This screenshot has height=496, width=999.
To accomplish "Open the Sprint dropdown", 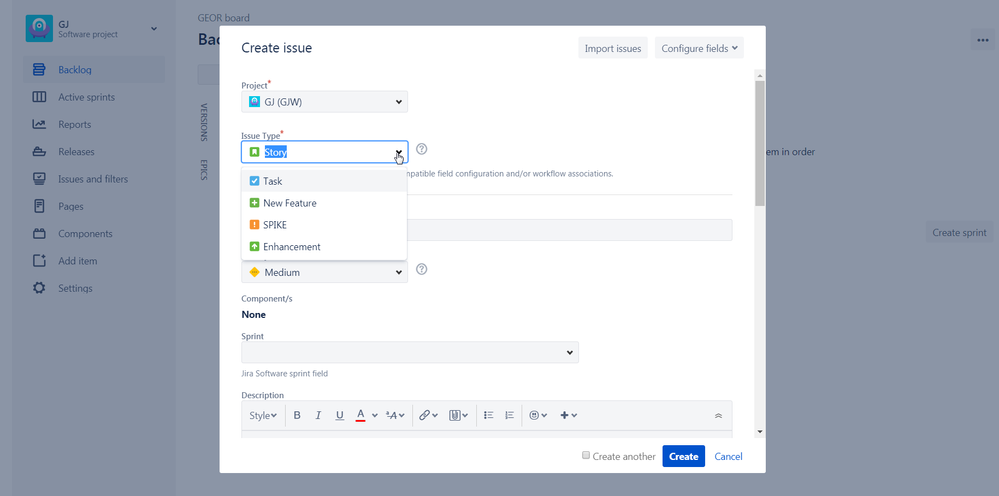I will point(410,352).
